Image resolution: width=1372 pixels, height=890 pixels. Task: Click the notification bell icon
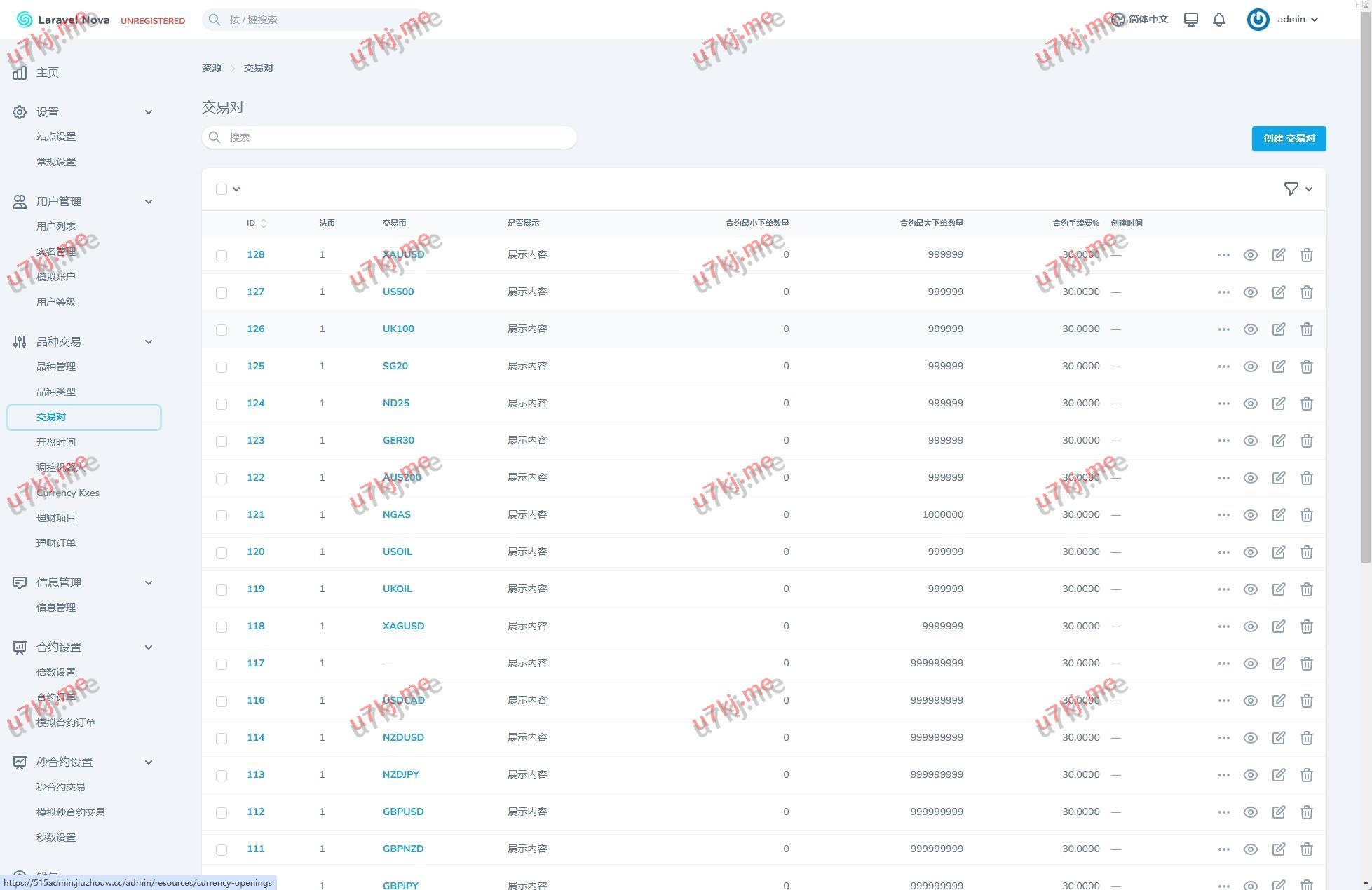coord(1219,20)
